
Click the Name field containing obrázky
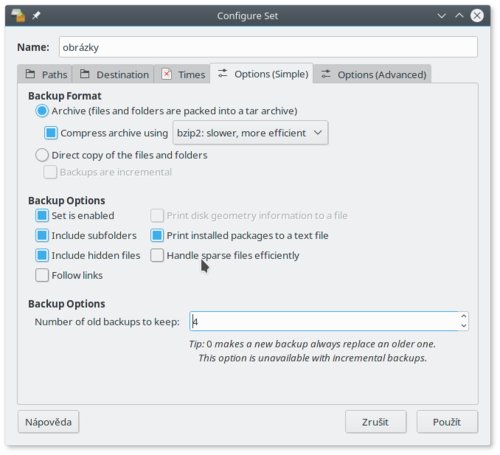(268, 47)
